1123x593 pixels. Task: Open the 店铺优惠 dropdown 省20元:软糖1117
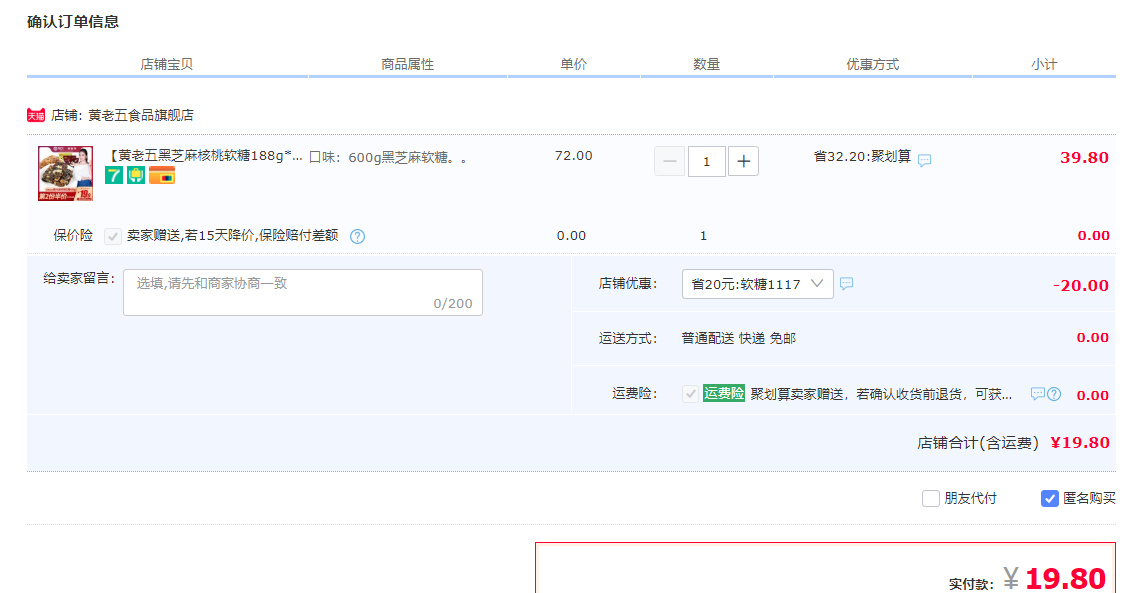758,284
